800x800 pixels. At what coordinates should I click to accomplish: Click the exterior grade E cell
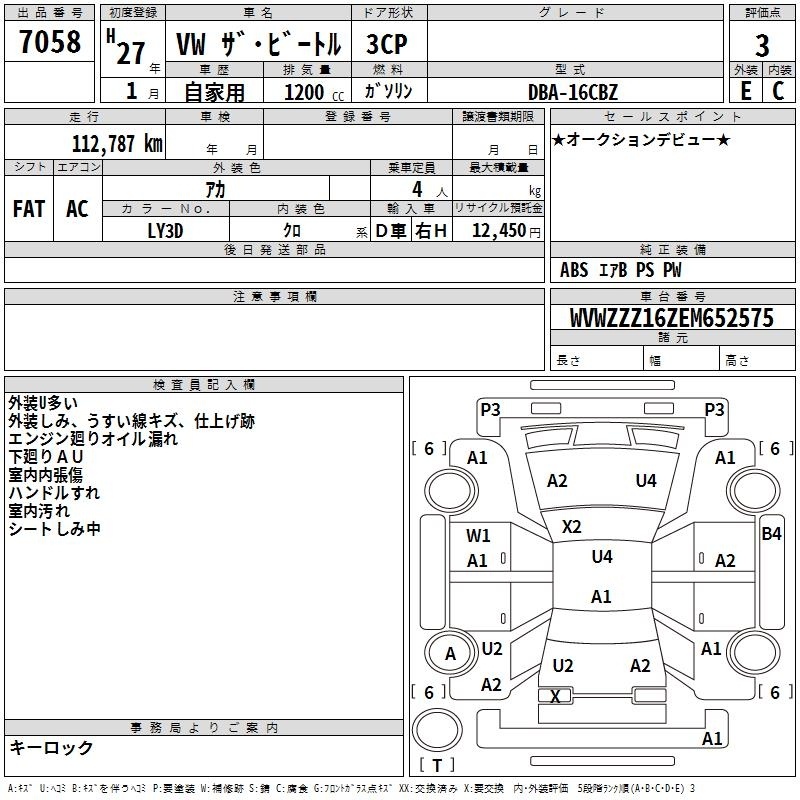[x=745, y=90]
